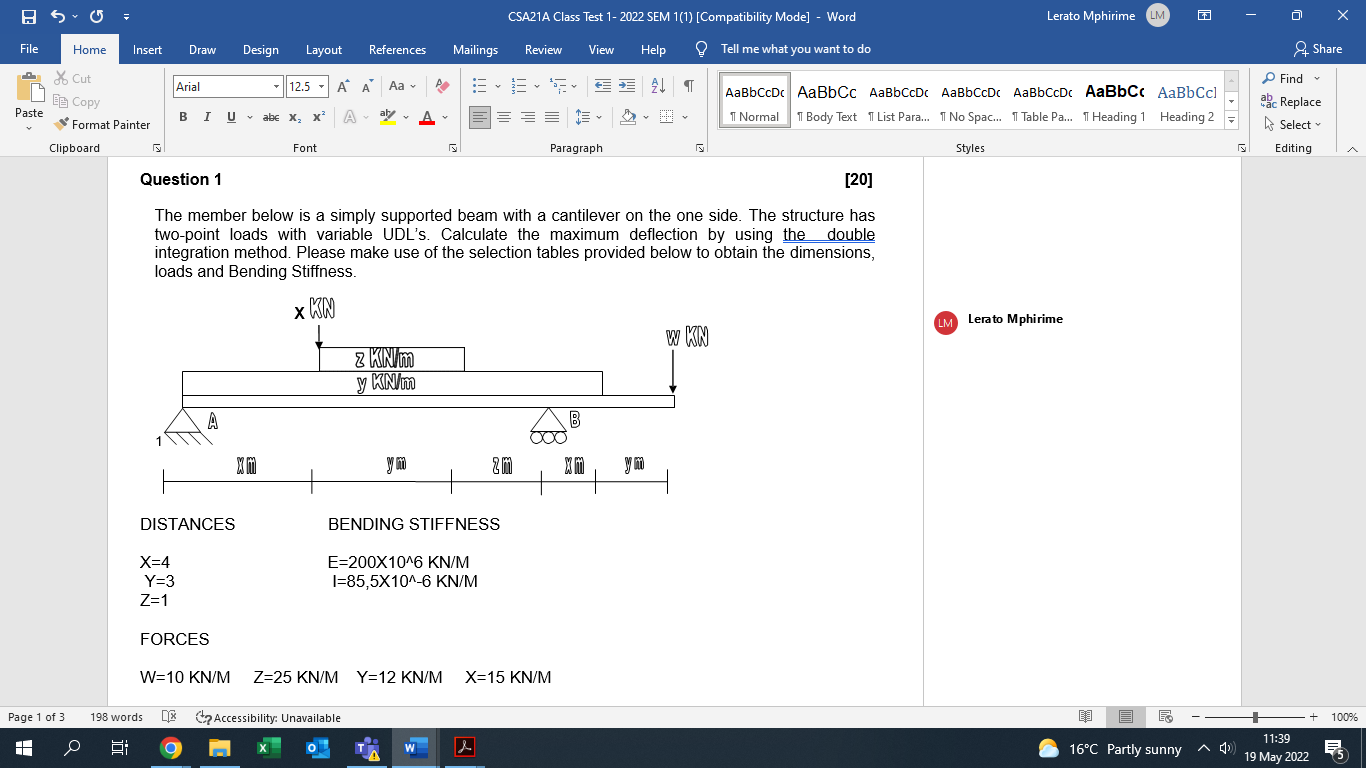1366x768 pixels.
Task: Click Replace in the Editing group
Action: point(1293,102)
